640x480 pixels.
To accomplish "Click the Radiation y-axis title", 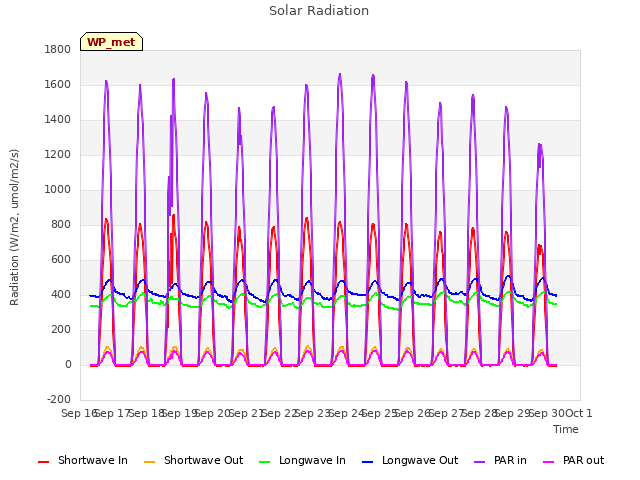I will click(x=14, y=227).
